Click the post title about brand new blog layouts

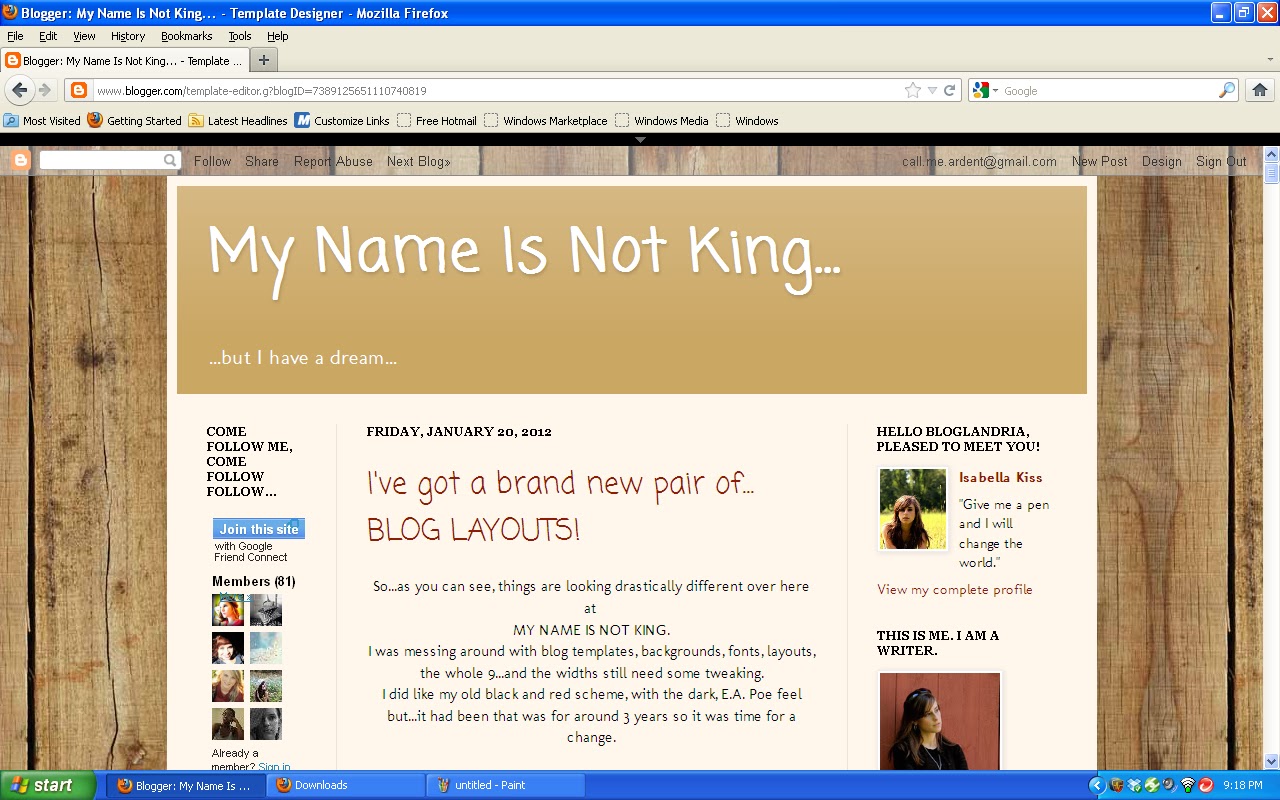click(560, 506)
